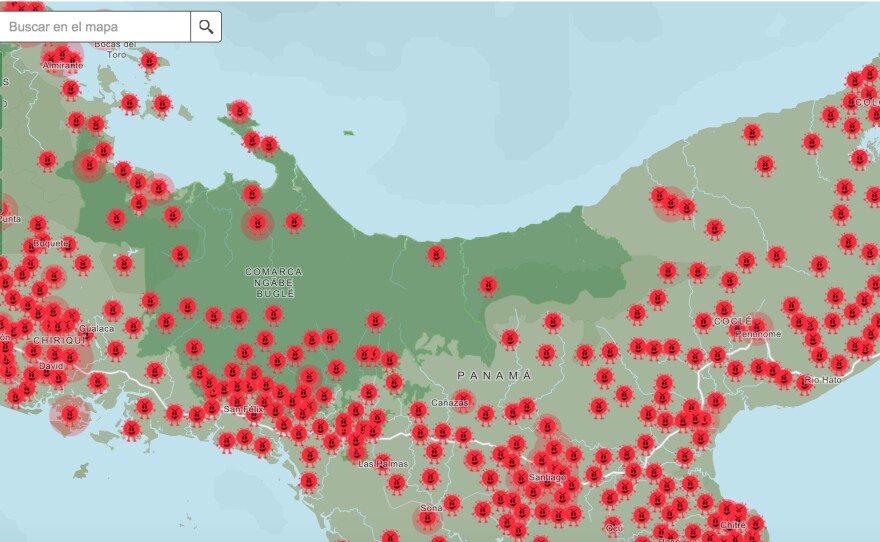880x542 pixels.
Task: Select the haloed virus marker on the northern peninsula tip
Action: click(x=239, y=110)
